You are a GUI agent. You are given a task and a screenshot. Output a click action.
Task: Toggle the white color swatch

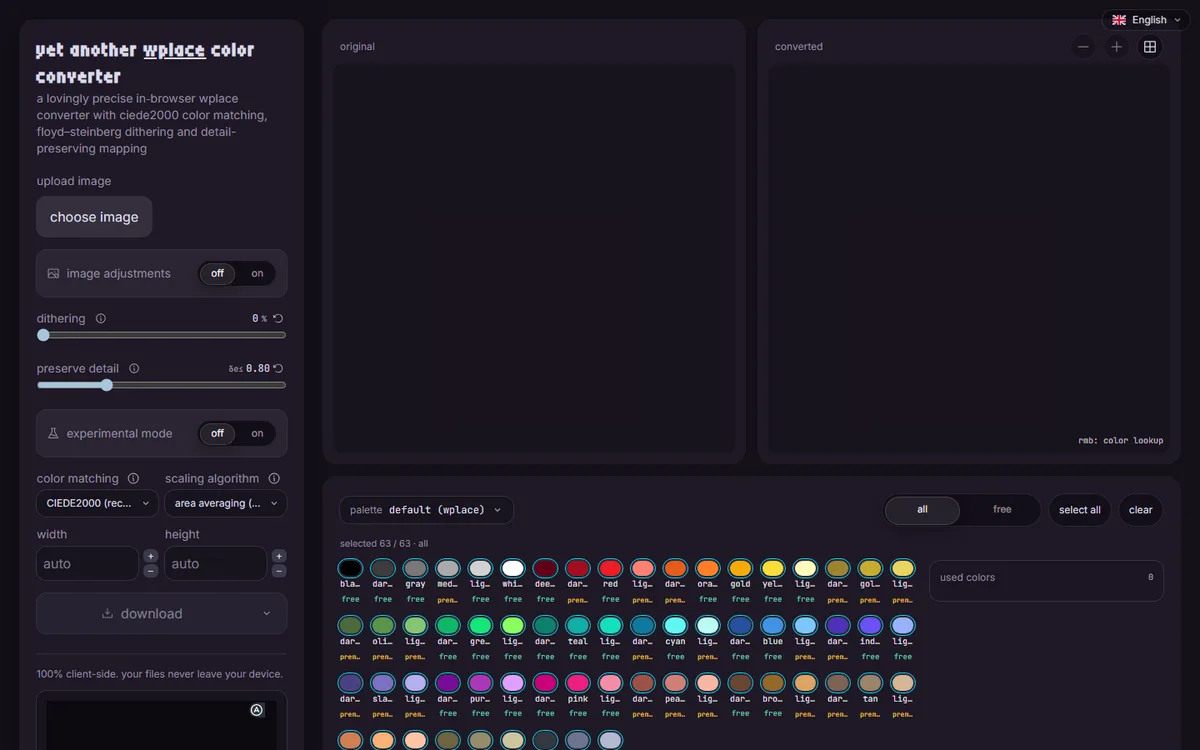point(513,568)
